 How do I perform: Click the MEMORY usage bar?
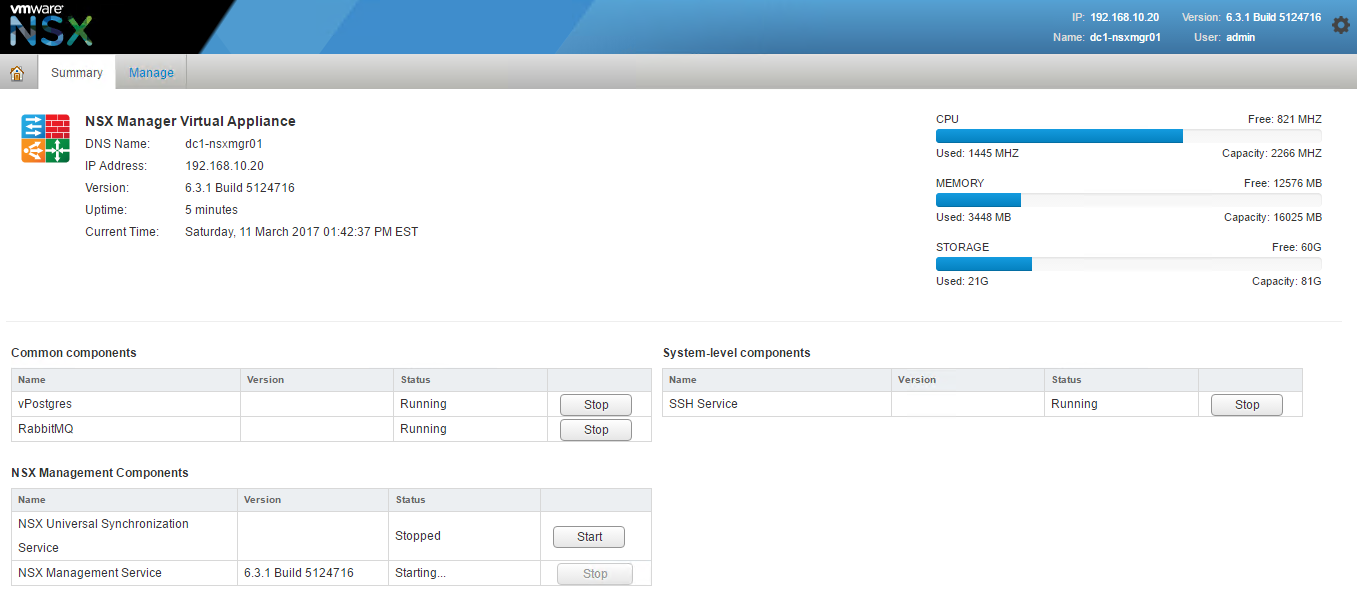click(1128, 200)
